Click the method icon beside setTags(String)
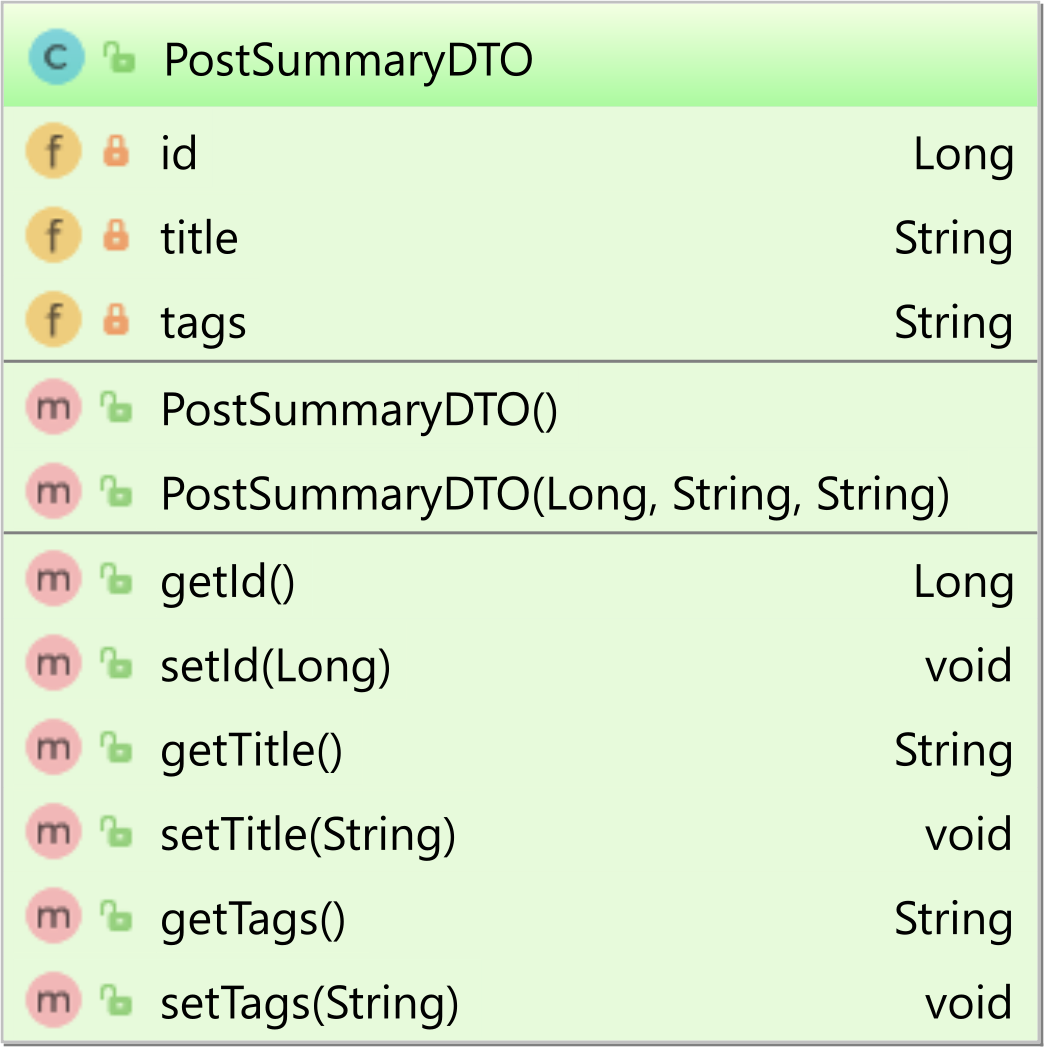Image resolution: width=1044 pixels, height=1047 pixels. click(x=53, y=1000)
